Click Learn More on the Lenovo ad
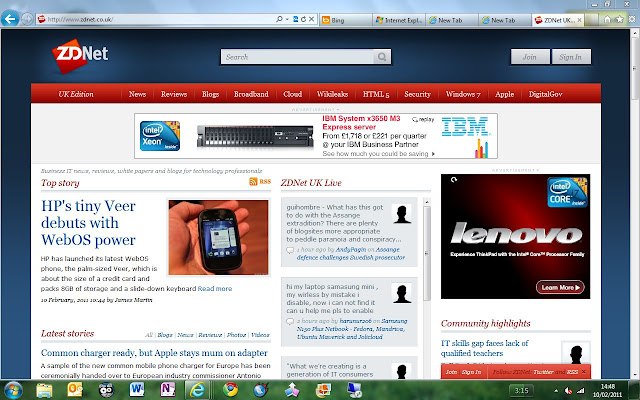The height and width of the screenshot is (400, 640). [x=560, y=287]
